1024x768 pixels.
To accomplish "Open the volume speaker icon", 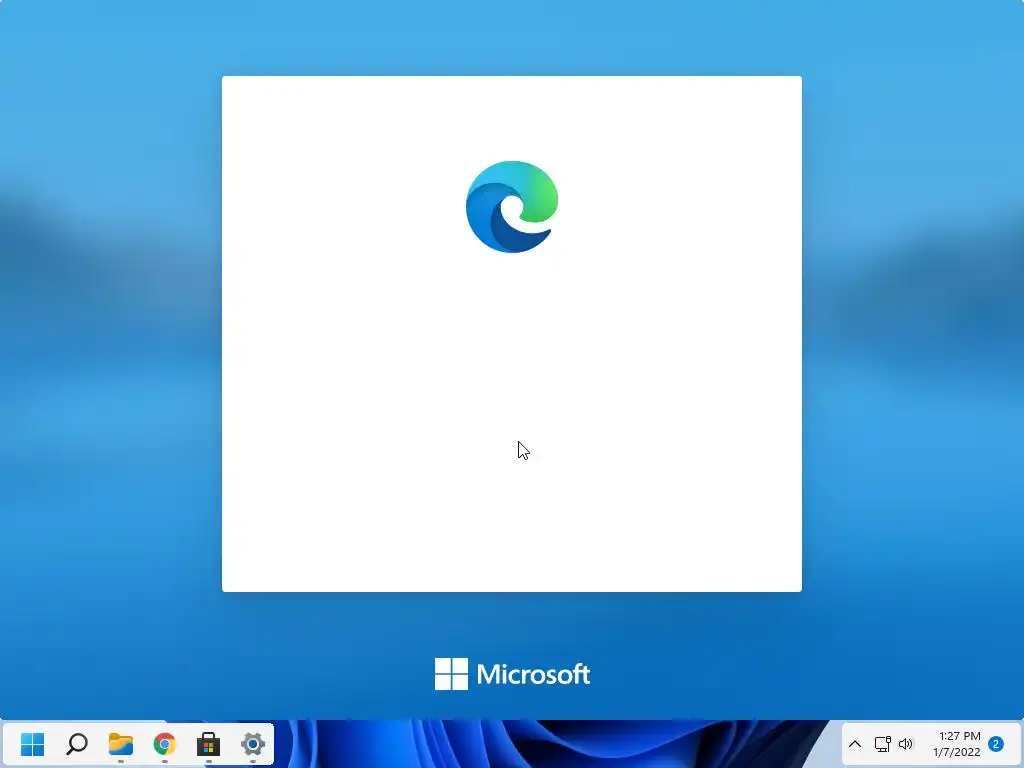I will click(x=906, y=744).
